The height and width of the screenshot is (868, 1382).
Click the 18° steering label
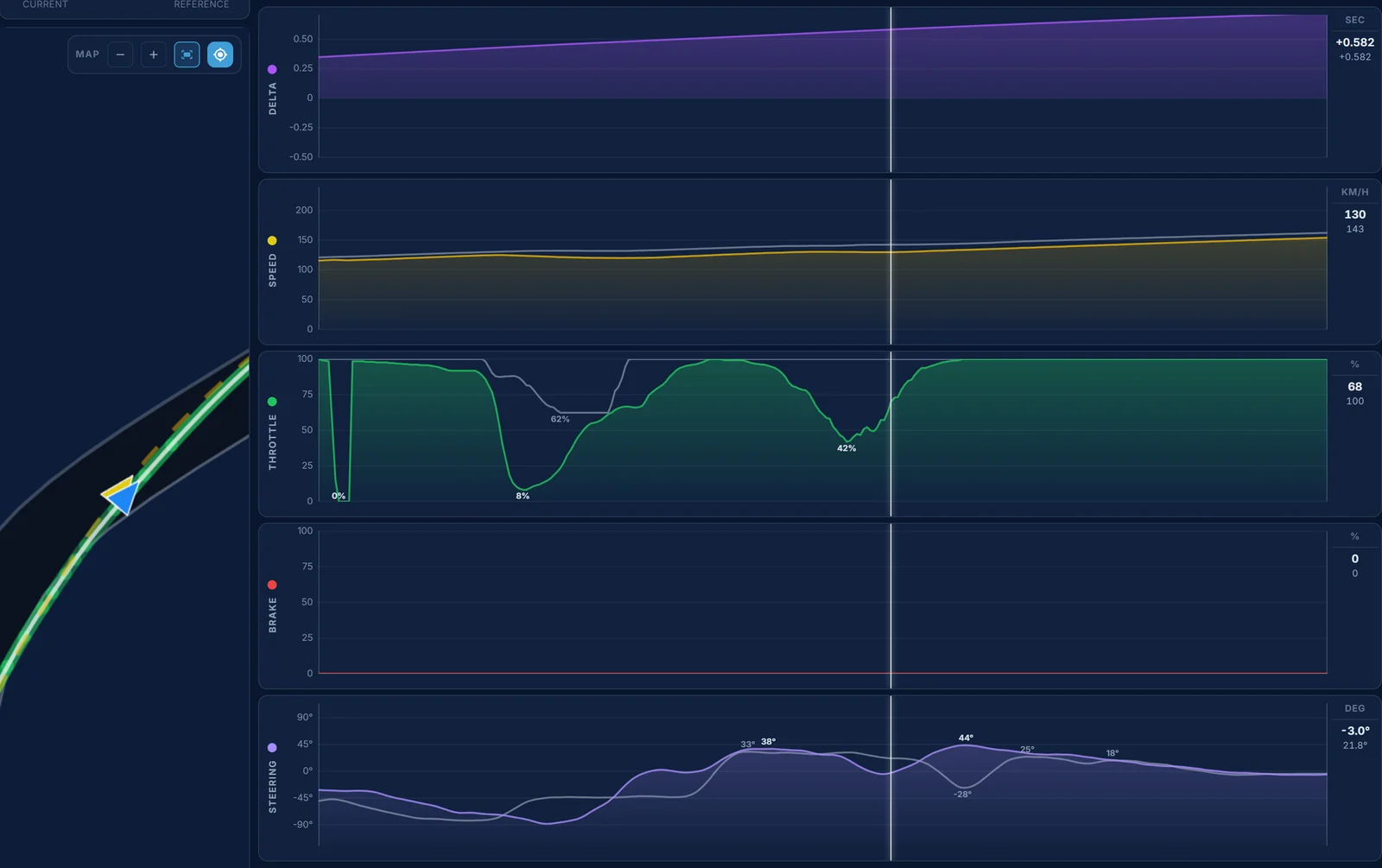coord(1113,753)
